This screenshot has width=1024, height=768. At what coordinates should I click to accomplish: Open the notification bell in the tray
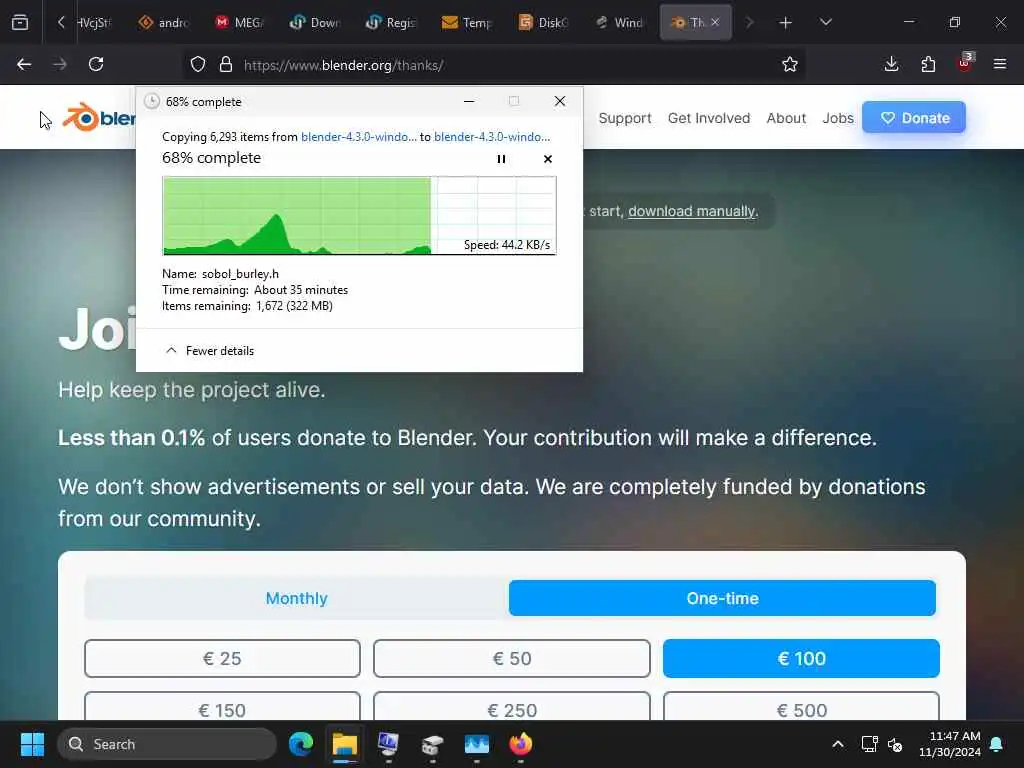click(x=997, y=744)
